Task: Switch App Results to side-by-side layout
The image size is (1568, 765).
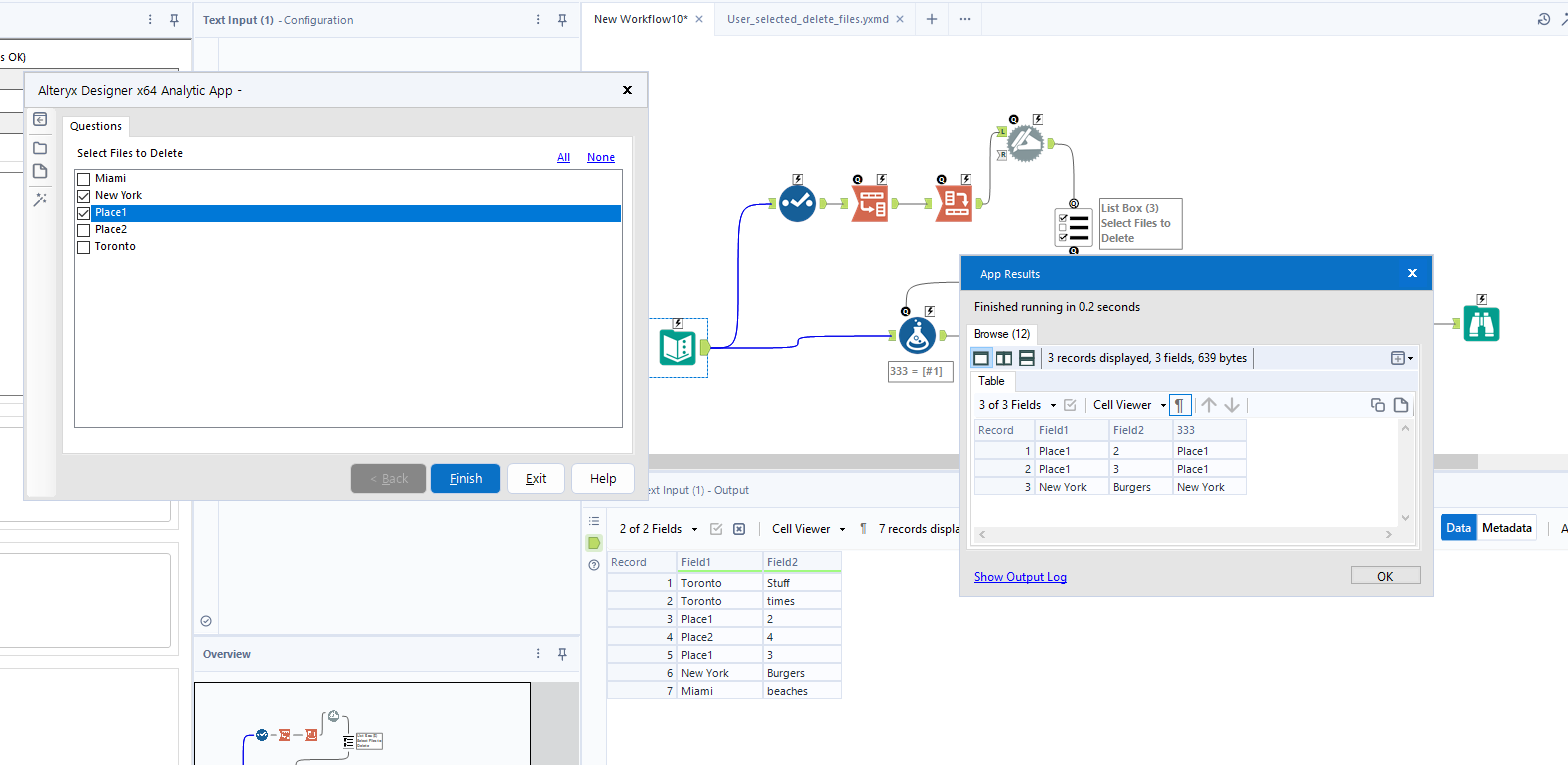Action: 1004,358
